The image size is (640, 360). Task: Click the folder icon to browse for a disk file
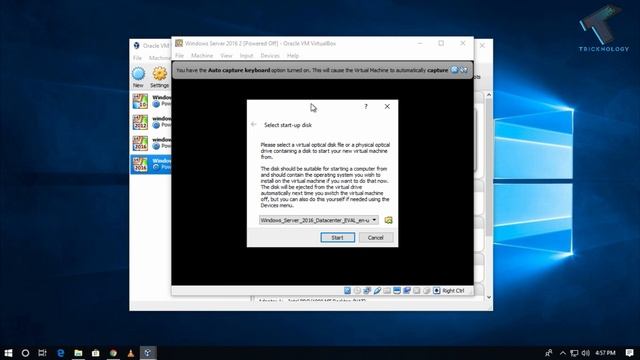388,220
